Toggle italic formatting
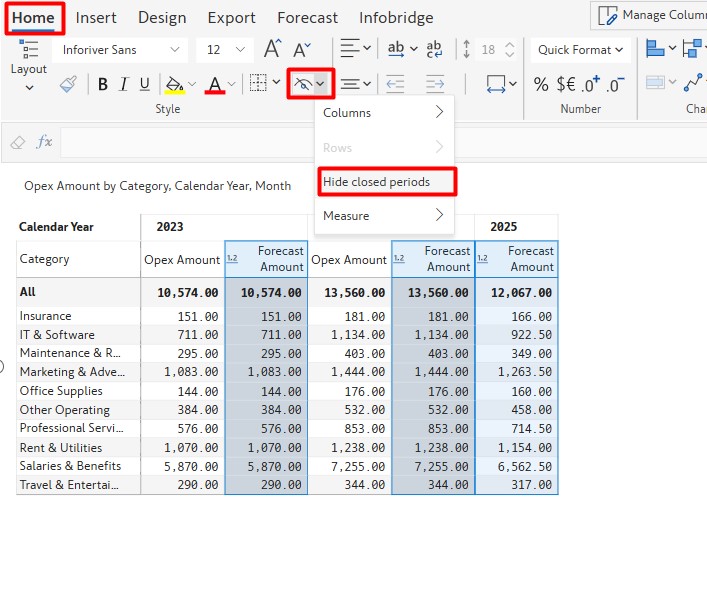Image resolution: width=707 pixels, height=600 pixels. [124, 85]
